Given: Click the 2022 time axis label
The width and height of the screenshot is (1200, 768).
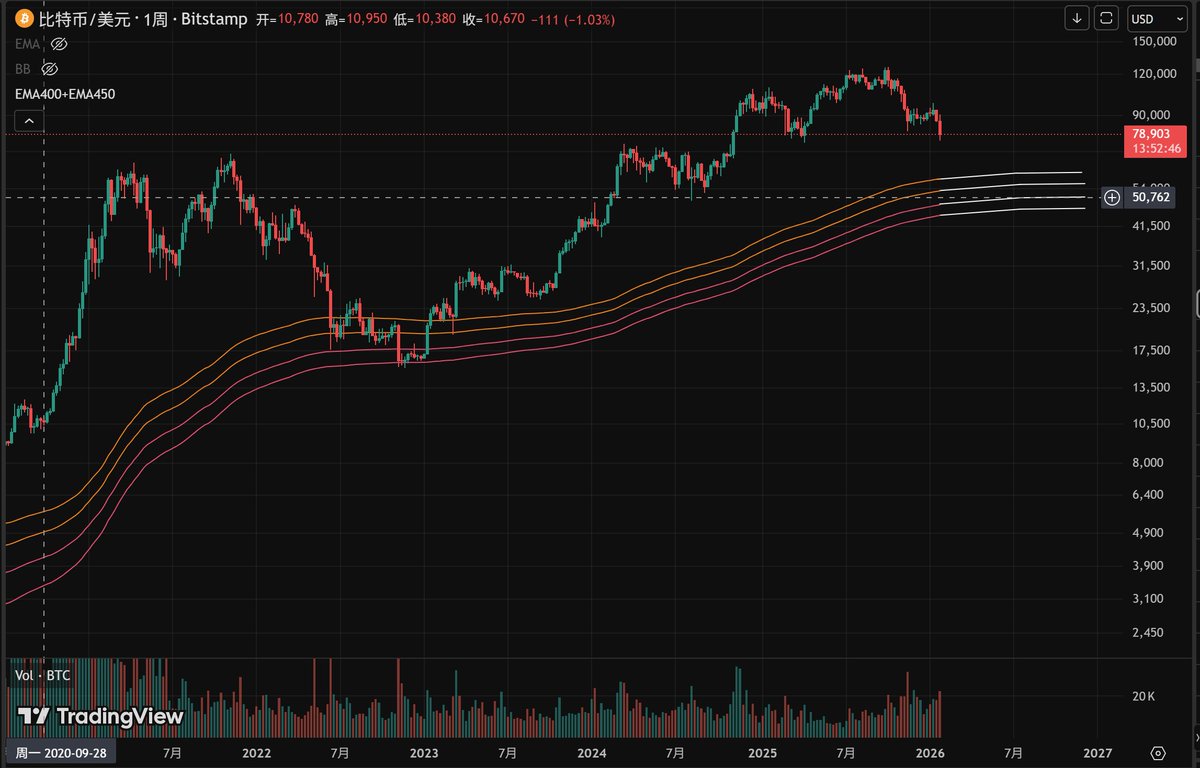Looking at the screenshot, I should pyautogui.click(x=257, y=752).
